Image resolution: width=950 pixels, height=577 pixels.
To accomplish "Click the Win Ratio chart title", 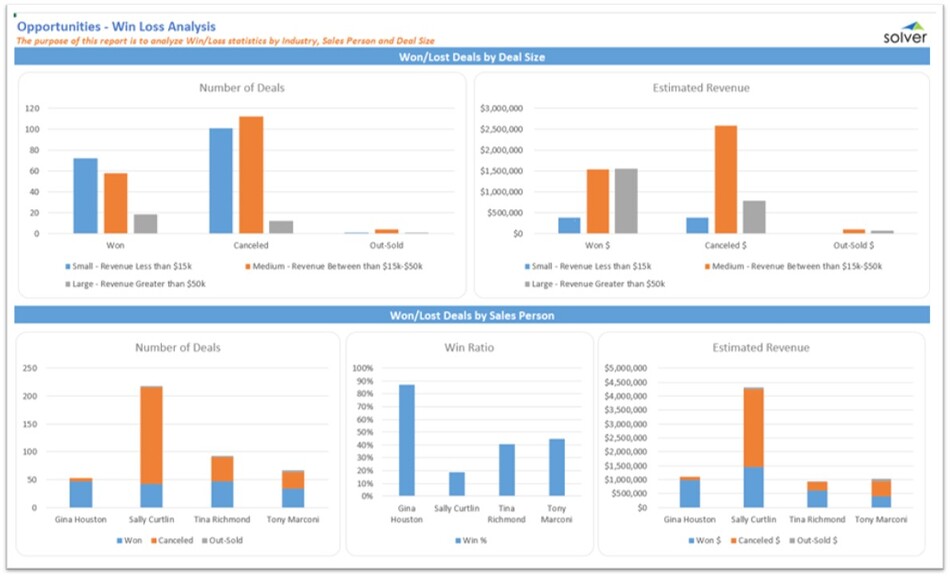I will coord(469,348).
